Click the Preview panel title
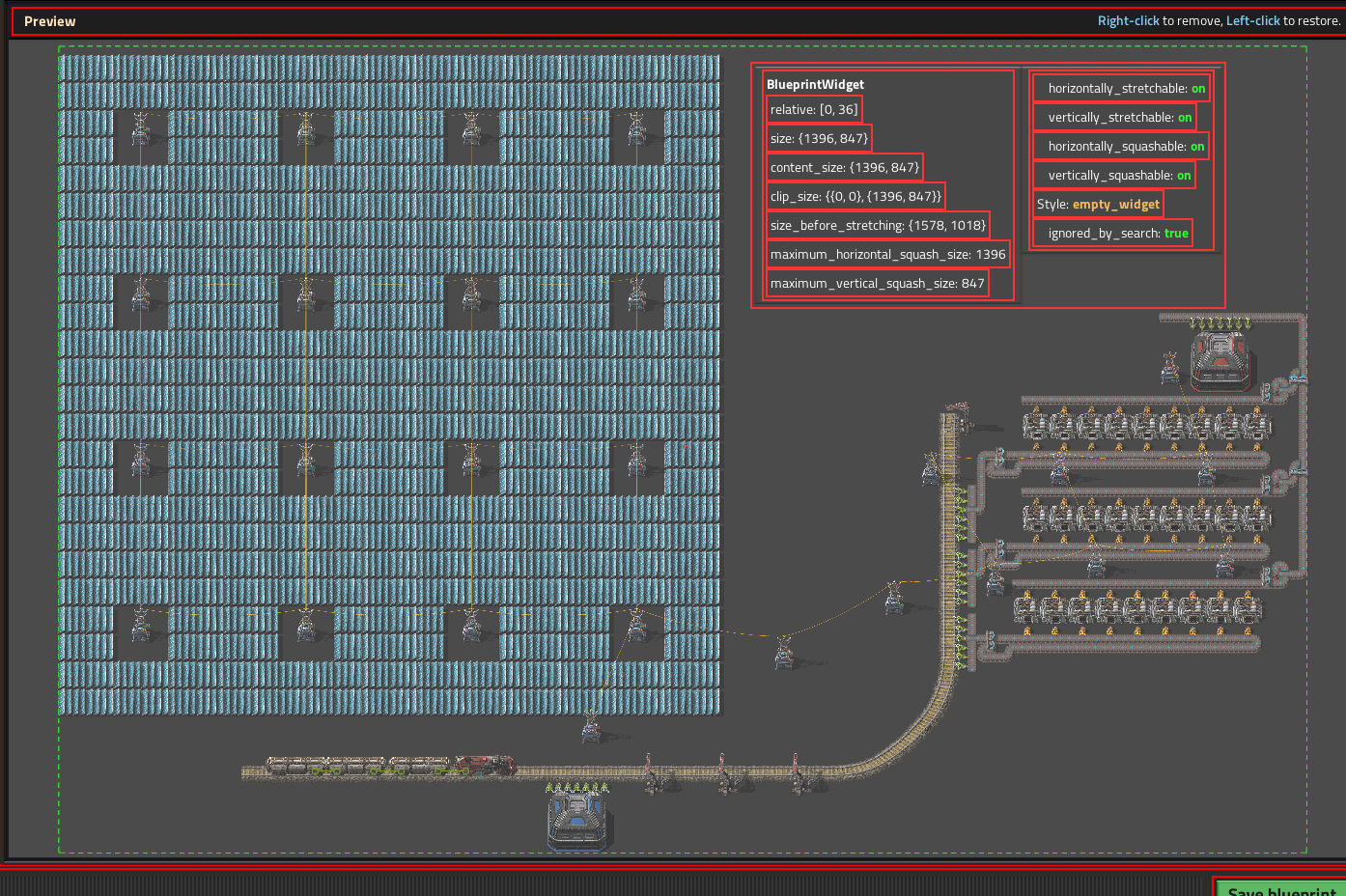The height and width of the screenshot is (896, 1346). click(x=50, y=21)
